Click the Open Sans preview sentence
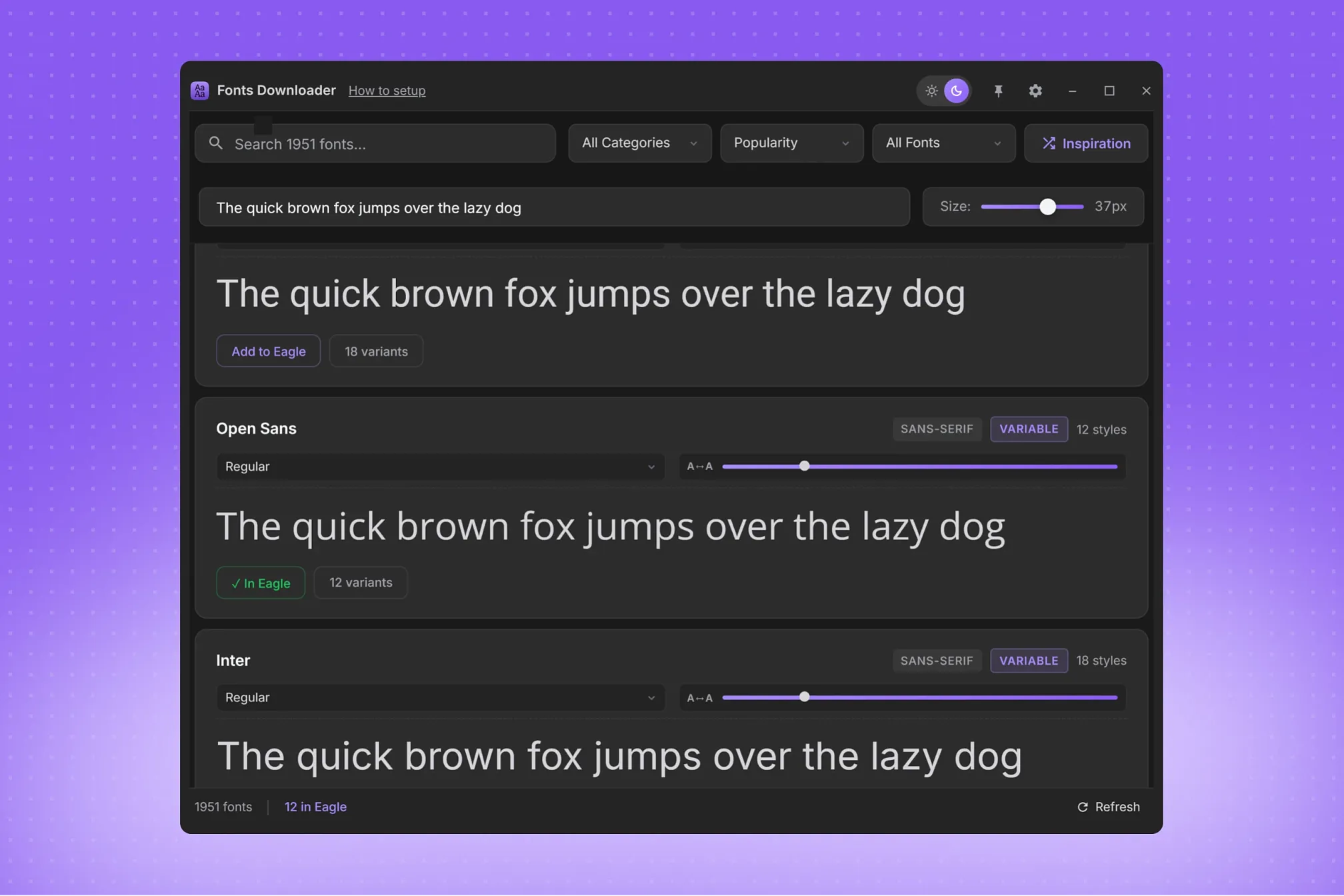 [610, 527]
